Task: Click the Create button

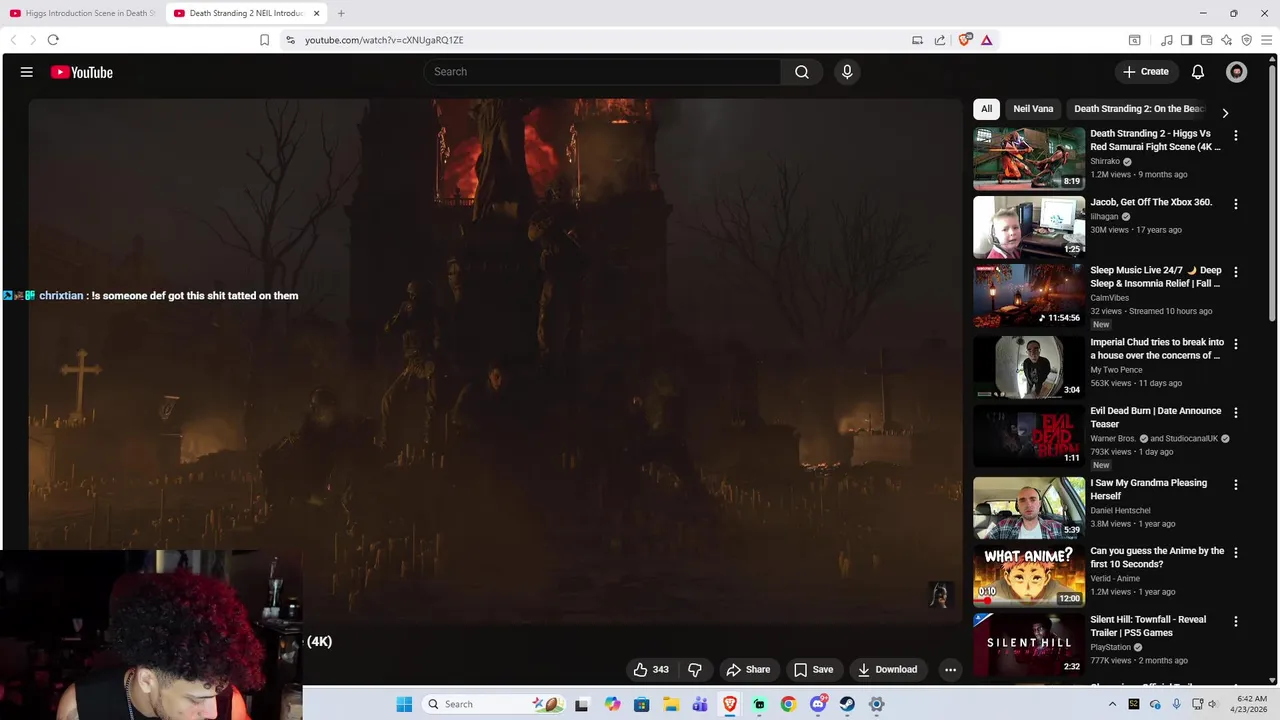Action: pyautogui.click(x=1146, y=72)
